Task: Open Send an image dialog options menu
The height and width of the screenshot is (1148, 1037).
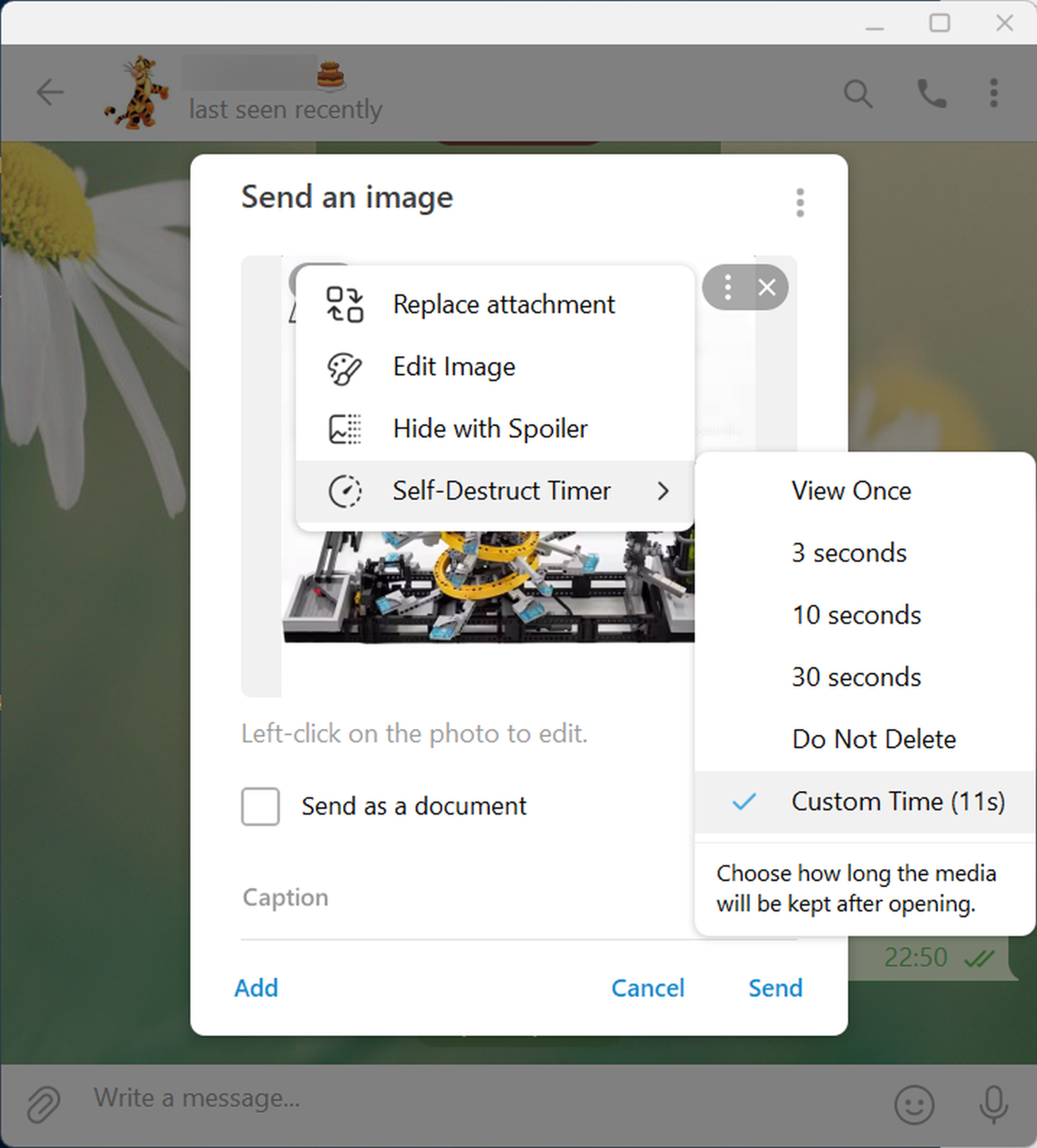Action: coord(800,202)
